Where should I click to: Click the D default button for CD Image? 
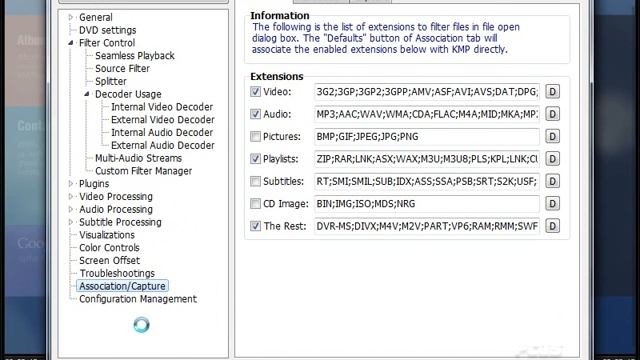pos(552,203)
